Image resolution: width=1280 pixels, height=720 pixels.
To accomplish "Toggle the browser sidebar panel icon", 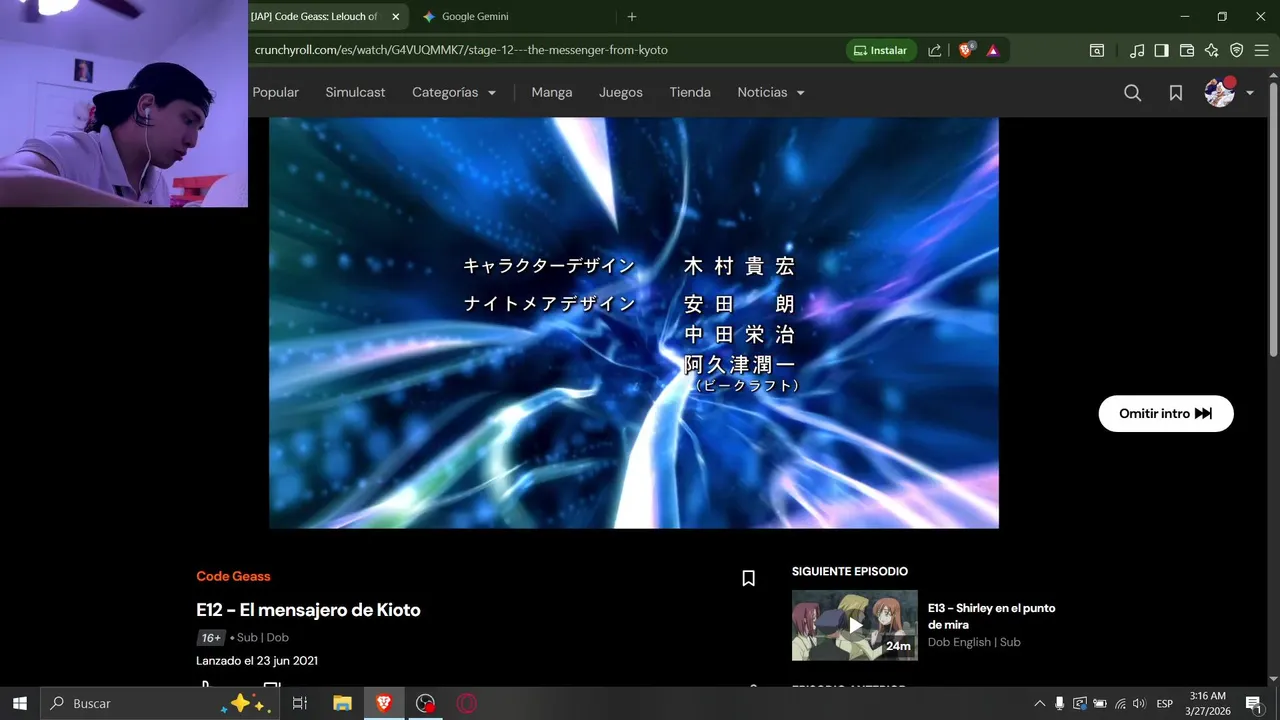I will 1161,50.
